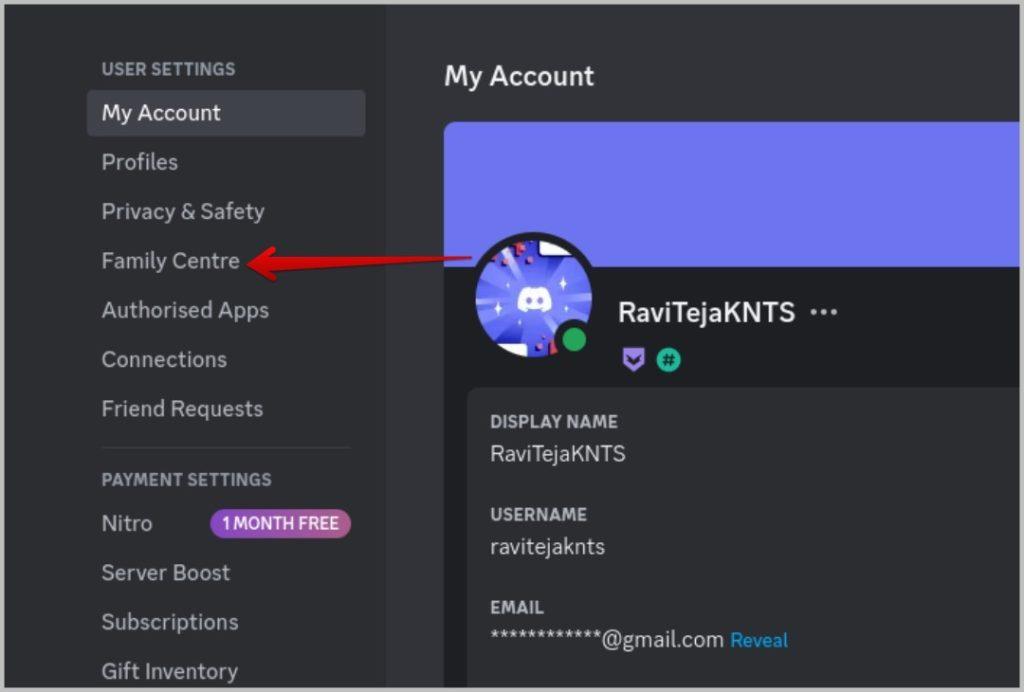Click the purple HypeSquad badge icon
The width and height of the screenshot is (1024, 692).
633,359
